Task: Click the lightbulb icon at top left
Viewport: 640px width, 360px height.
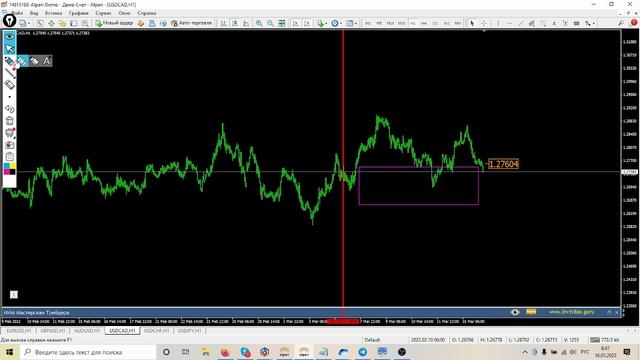Action: point(9,20)
